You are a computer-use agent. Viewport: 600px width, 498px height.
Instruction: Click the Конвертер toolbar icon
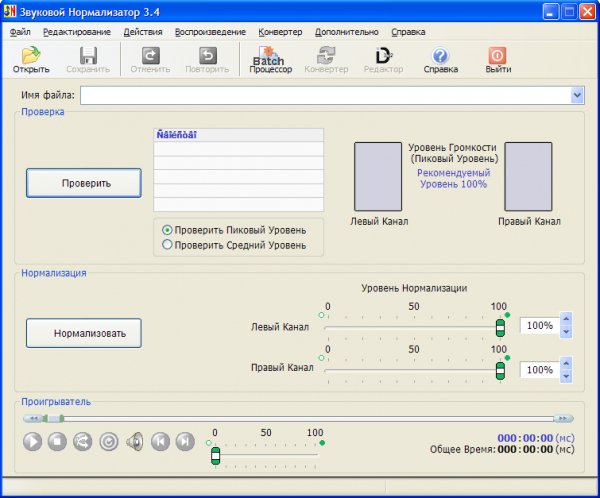(x=326, y=60)
